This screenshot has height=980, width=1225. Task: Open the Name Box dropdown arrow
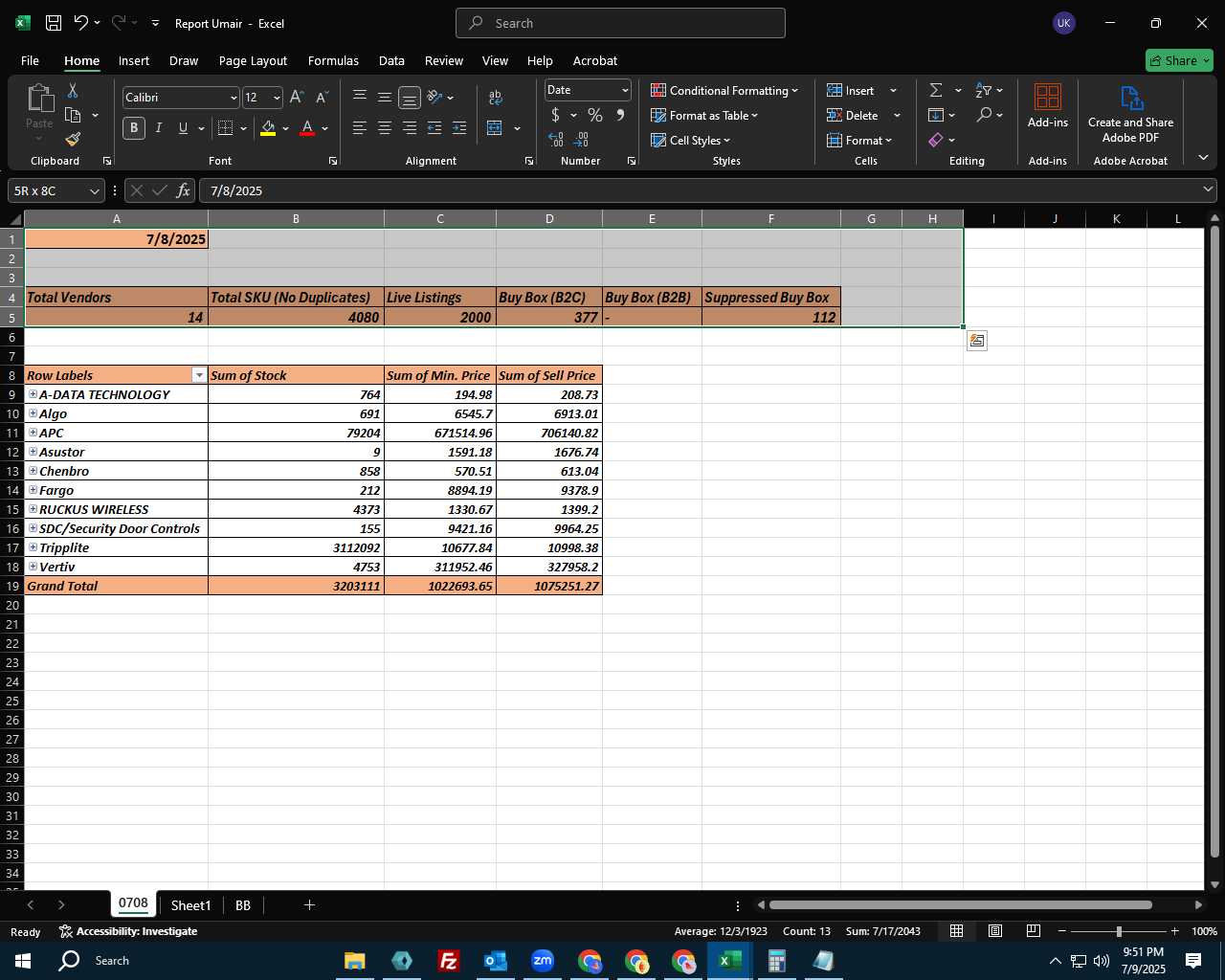[95, 190]
